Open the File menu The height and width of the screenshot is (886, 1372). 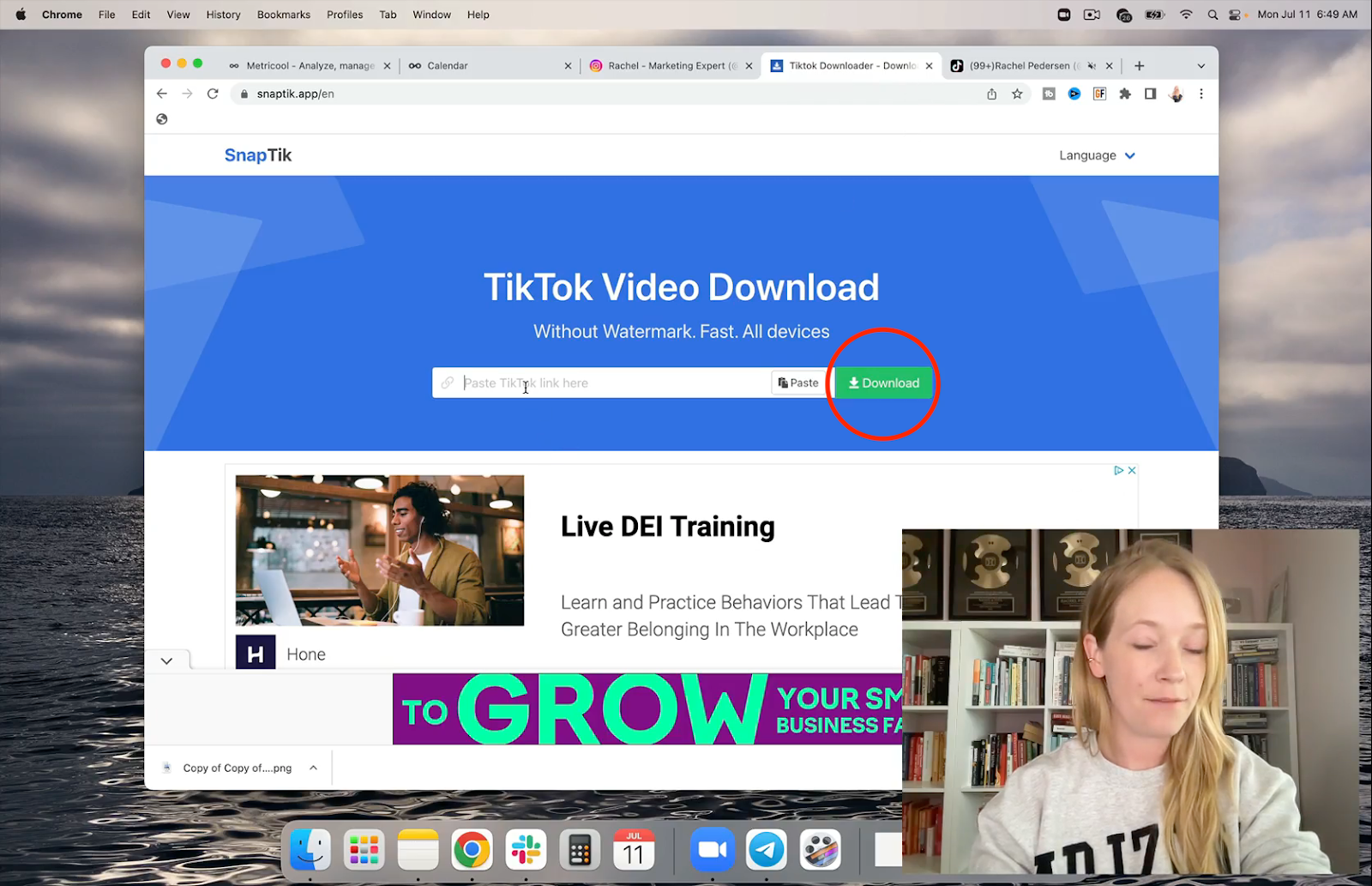click(106, 15)
